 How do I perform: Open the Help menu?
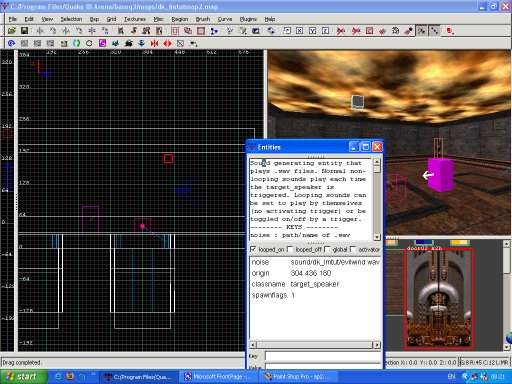pyautogui.click(x=270, y=19)
